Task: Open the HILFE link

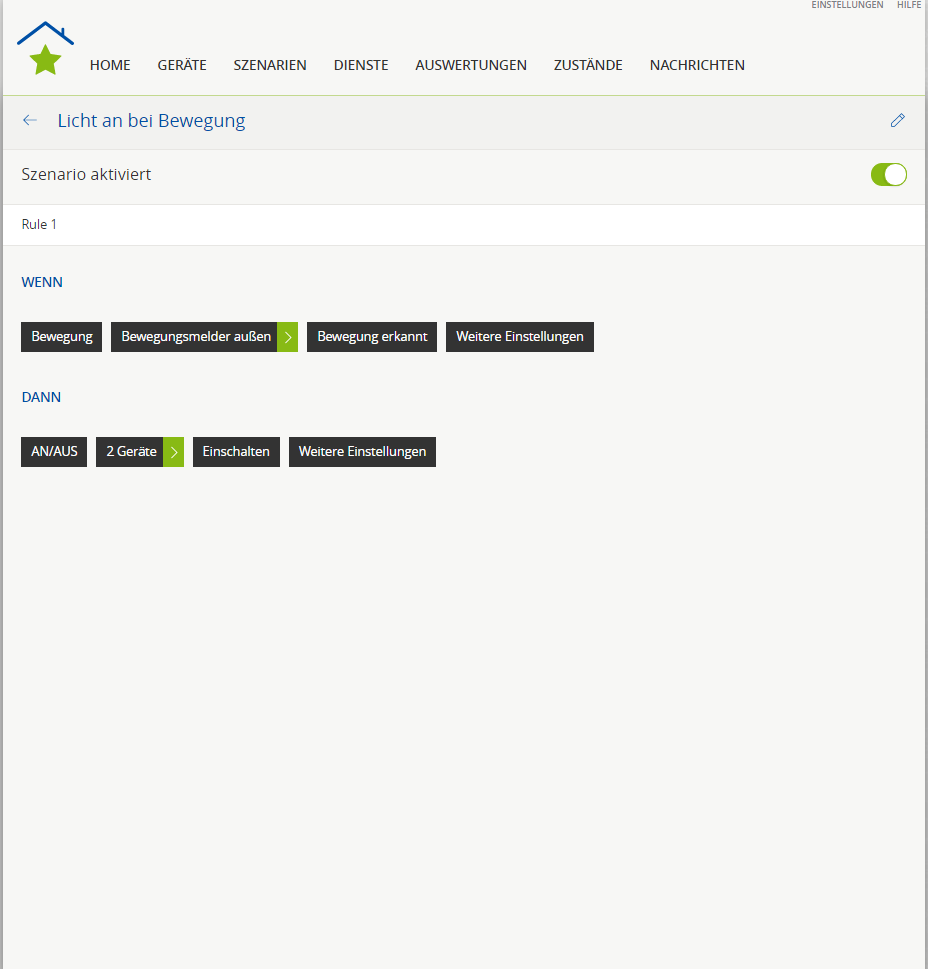Action: [908, 5]
